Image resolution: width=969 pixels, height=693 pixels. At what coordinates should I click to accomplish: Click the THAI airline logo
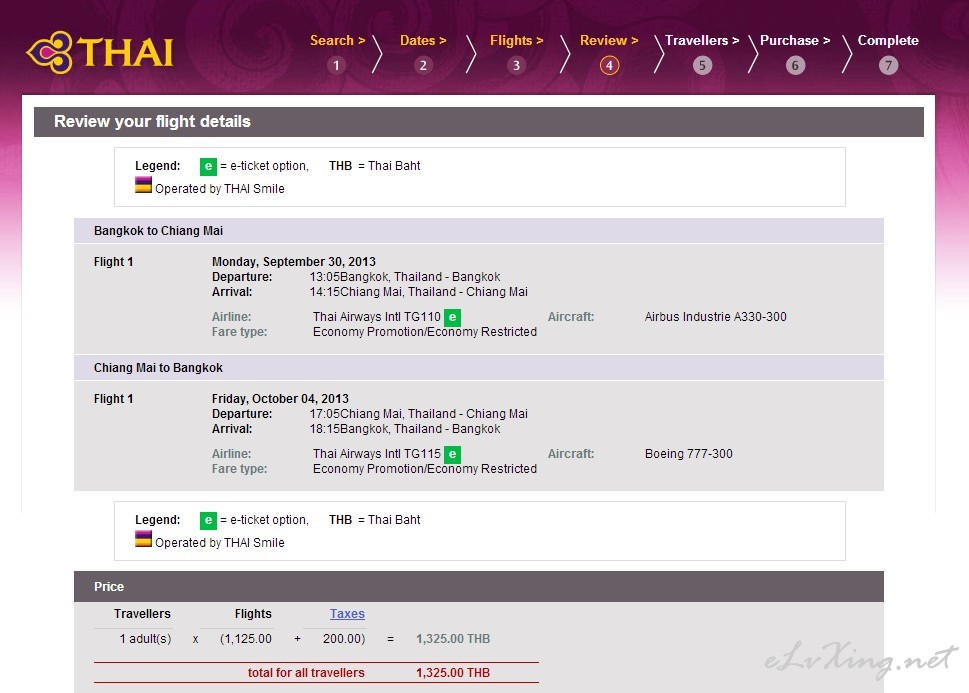(x=100, y=52)
